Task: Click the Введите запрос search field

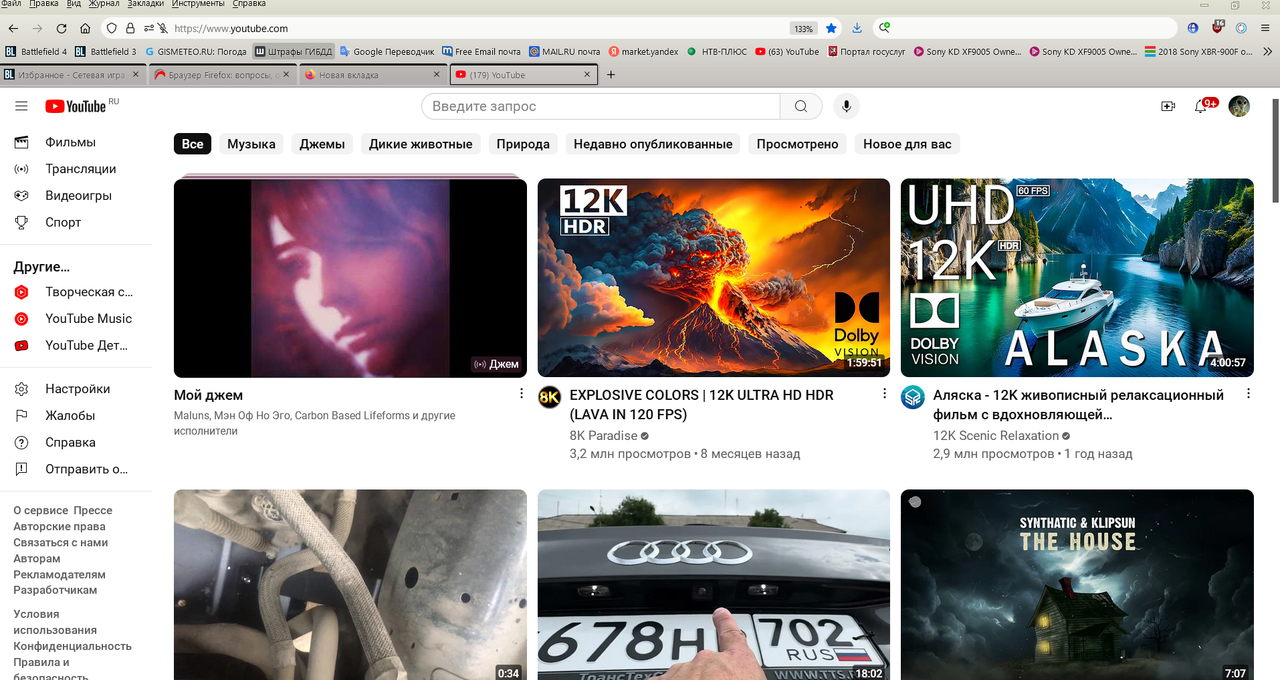Action: [x=601, y=106]
